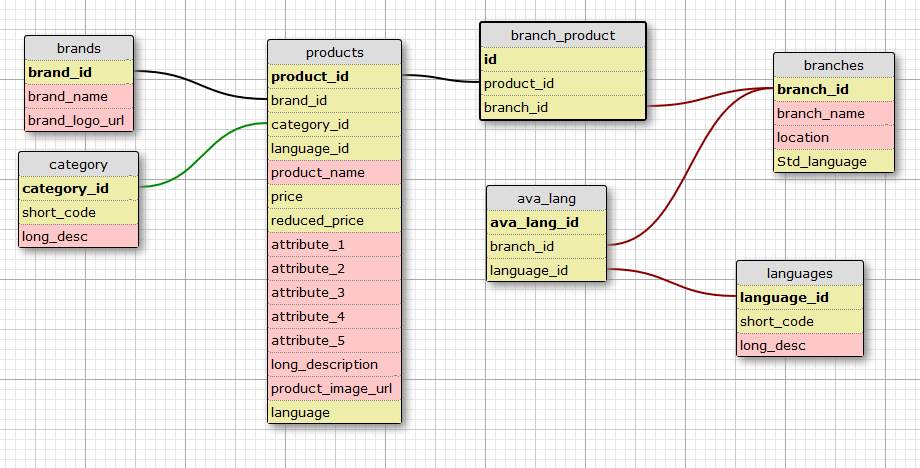Screen dimensions: 920x468
Task: Click category_id in the category table
Action: click(79, 188)
